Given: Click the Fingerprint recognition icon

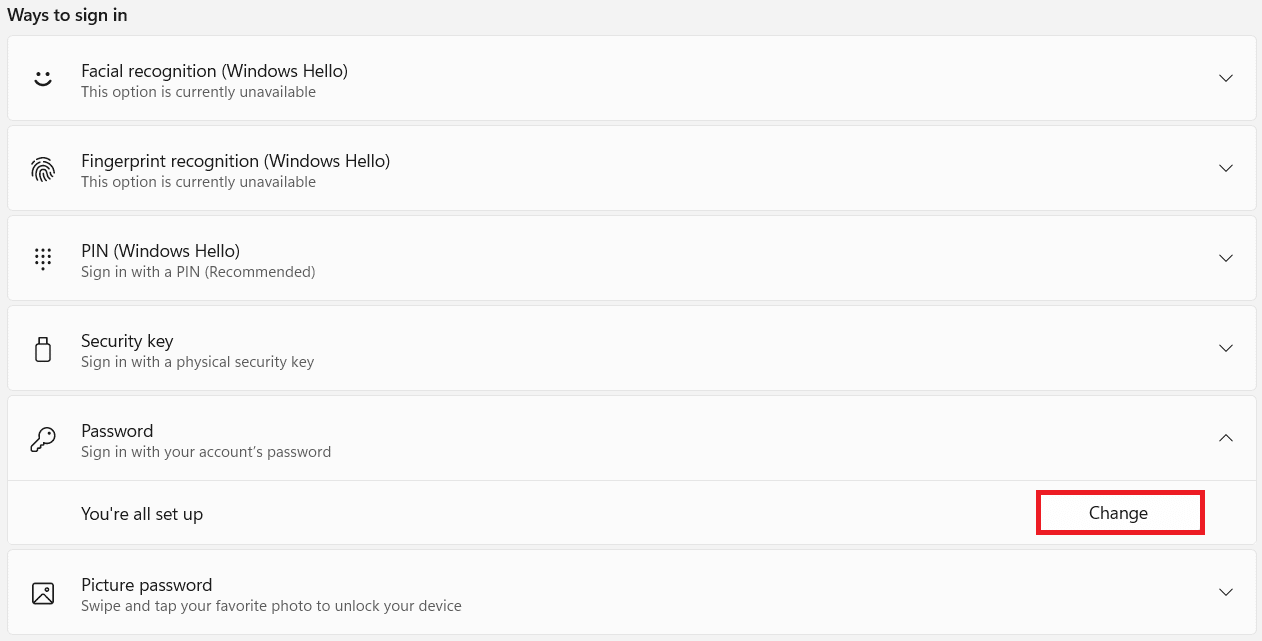Looking at the screenshot, I should (43, 169).
